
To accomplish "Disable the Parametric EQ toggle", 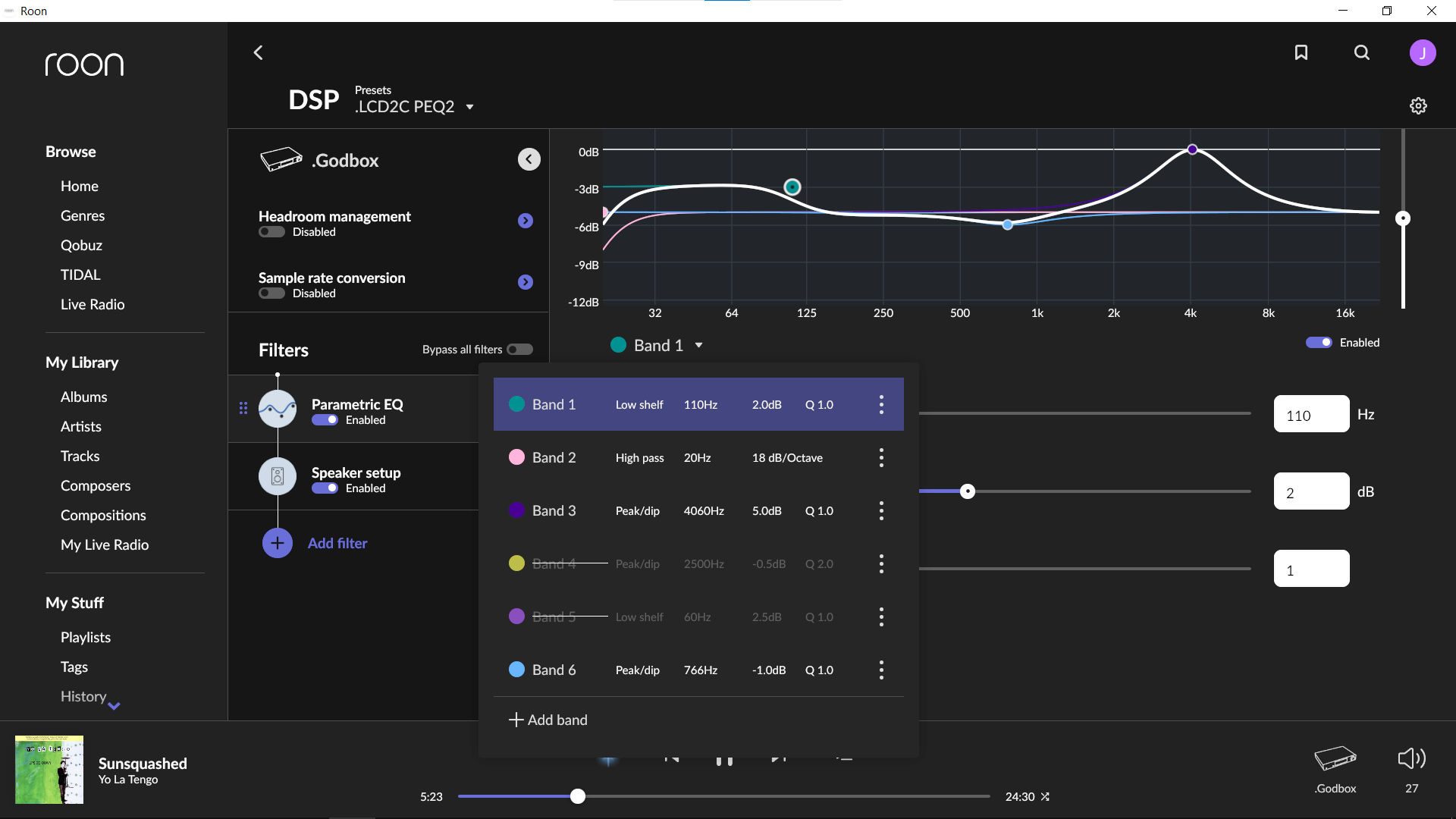I will (325, 420).
